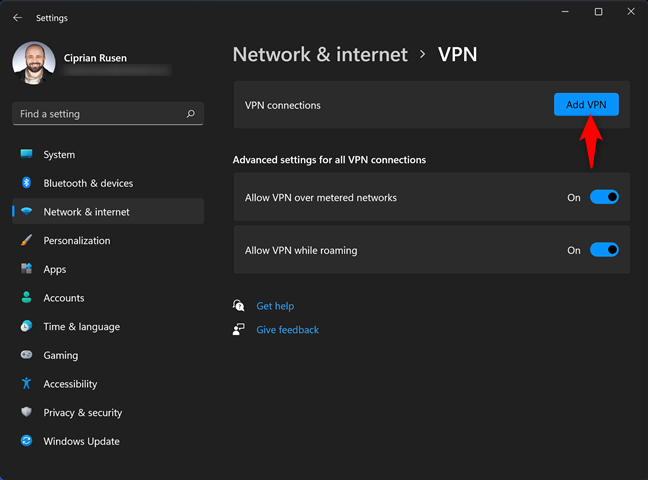Open Accounts settings page
This screenshot has height=480, width=648.
[x=108, y=298]
